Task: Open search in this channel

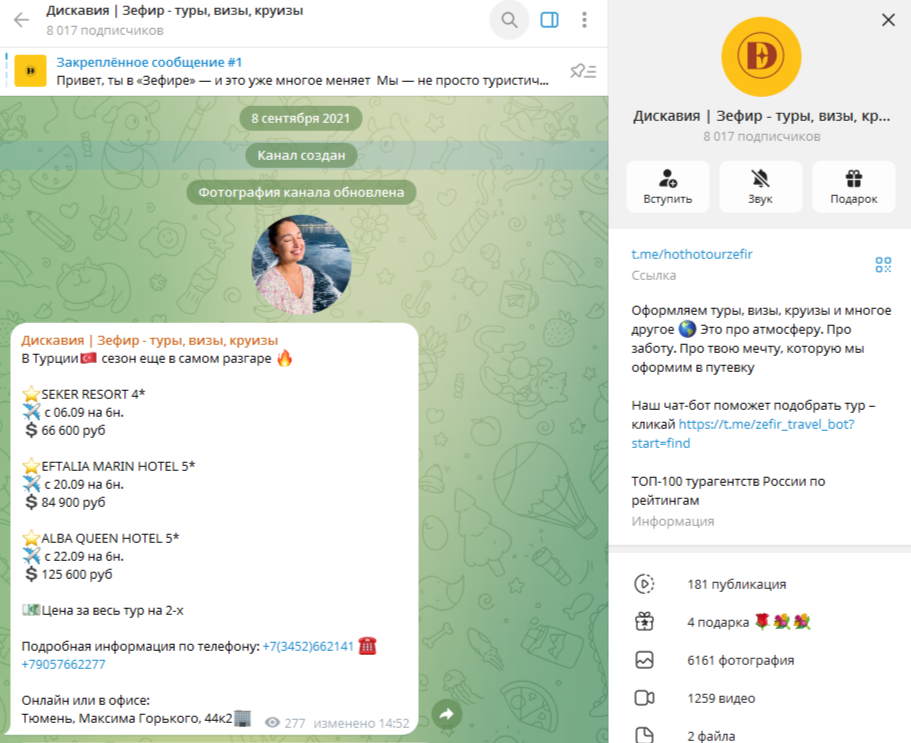Action: pyautogui.click(x=510, y=20)
